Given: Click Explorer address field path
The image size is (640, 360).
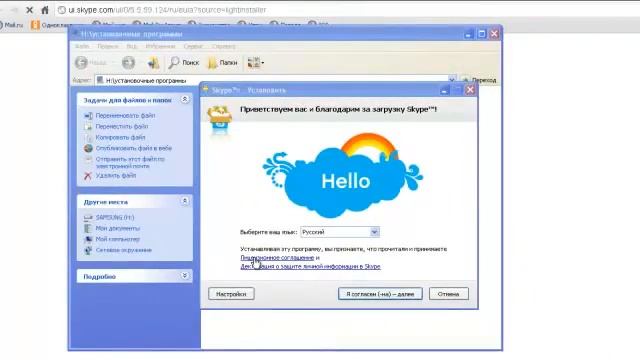Looking at the screenshot, I should coord(146,80).
